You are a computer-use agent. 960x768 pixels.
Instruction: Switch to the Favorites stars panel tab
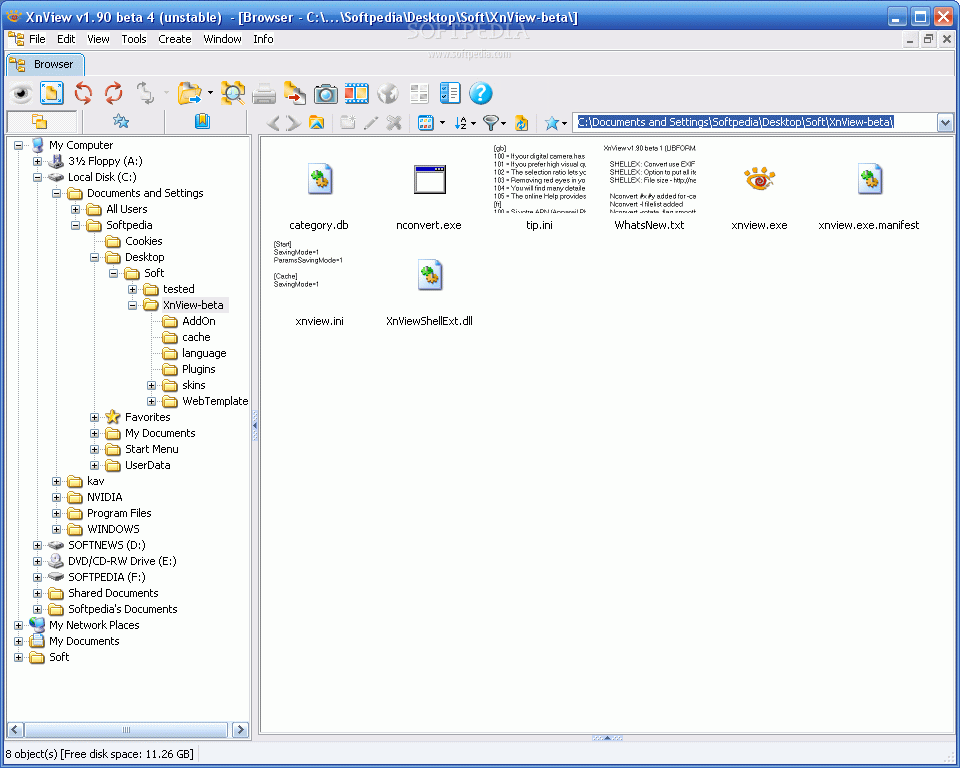point(121,121)
